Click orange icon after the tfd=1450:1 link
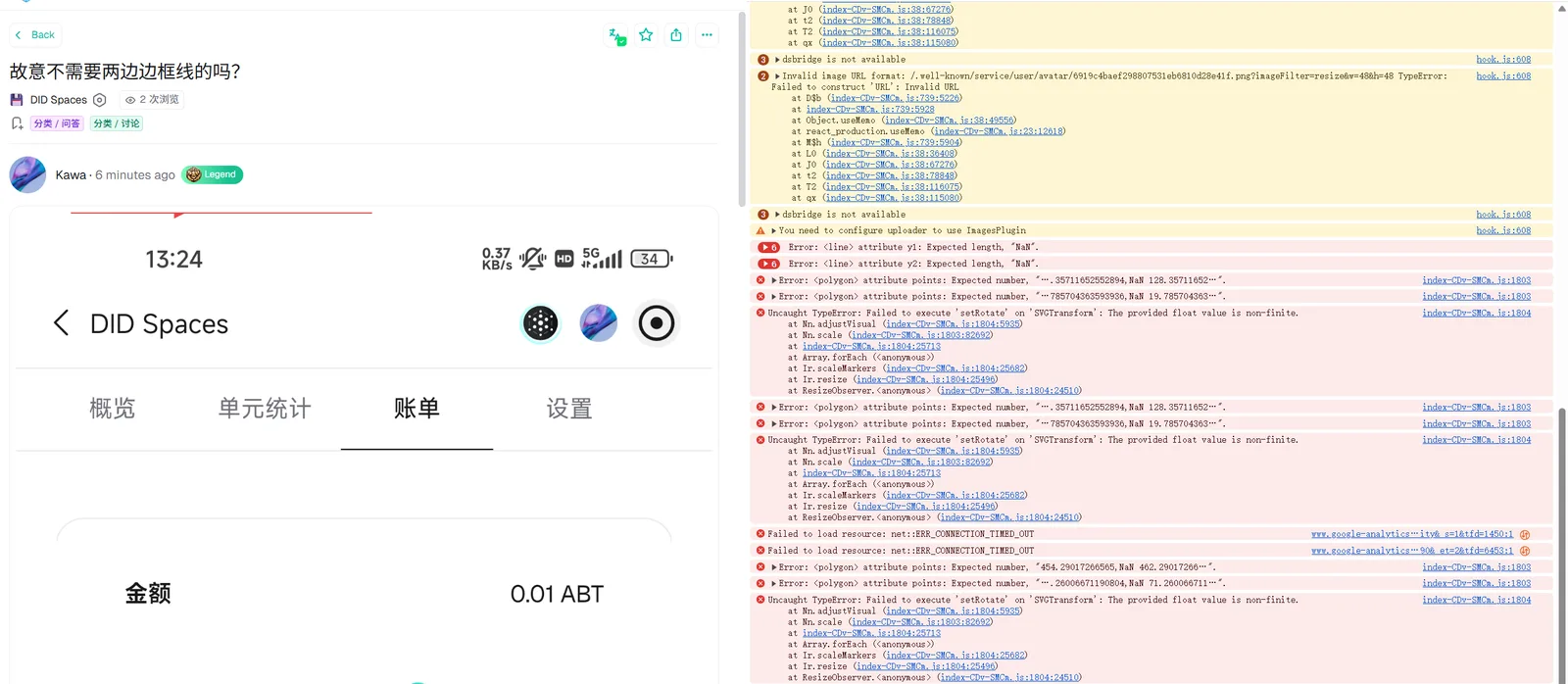The width and height of the screenshot is (1568, 684). [1525, 535]
